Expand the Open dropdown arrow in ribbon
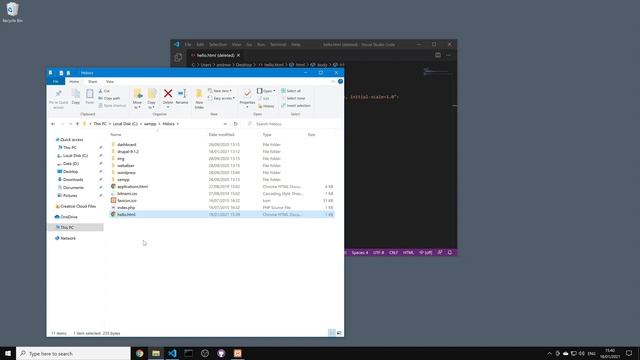The width and height of the screenshot is (640, 360). [274, 91]
